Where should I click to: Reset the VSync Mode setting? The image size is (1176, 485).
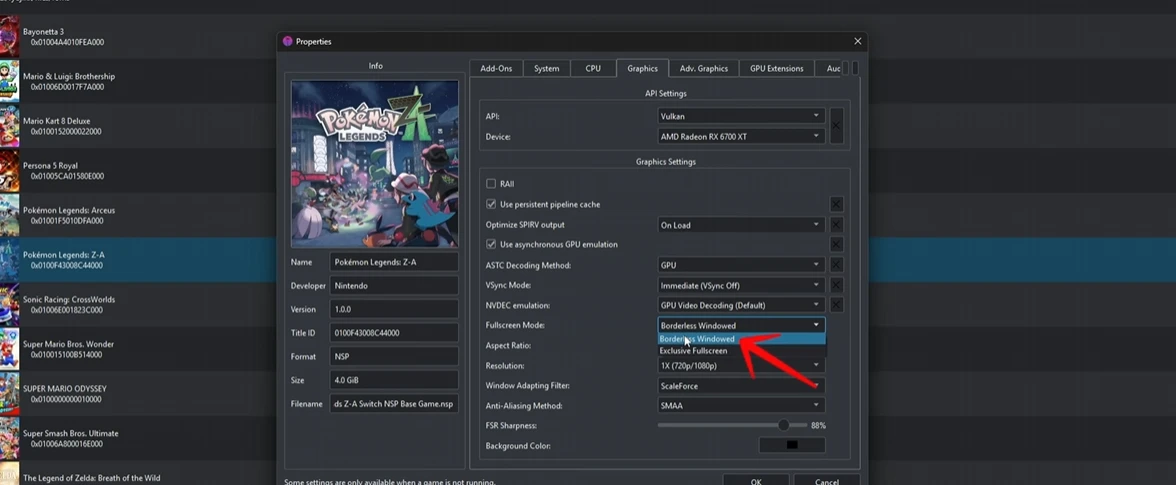[836, 285]
